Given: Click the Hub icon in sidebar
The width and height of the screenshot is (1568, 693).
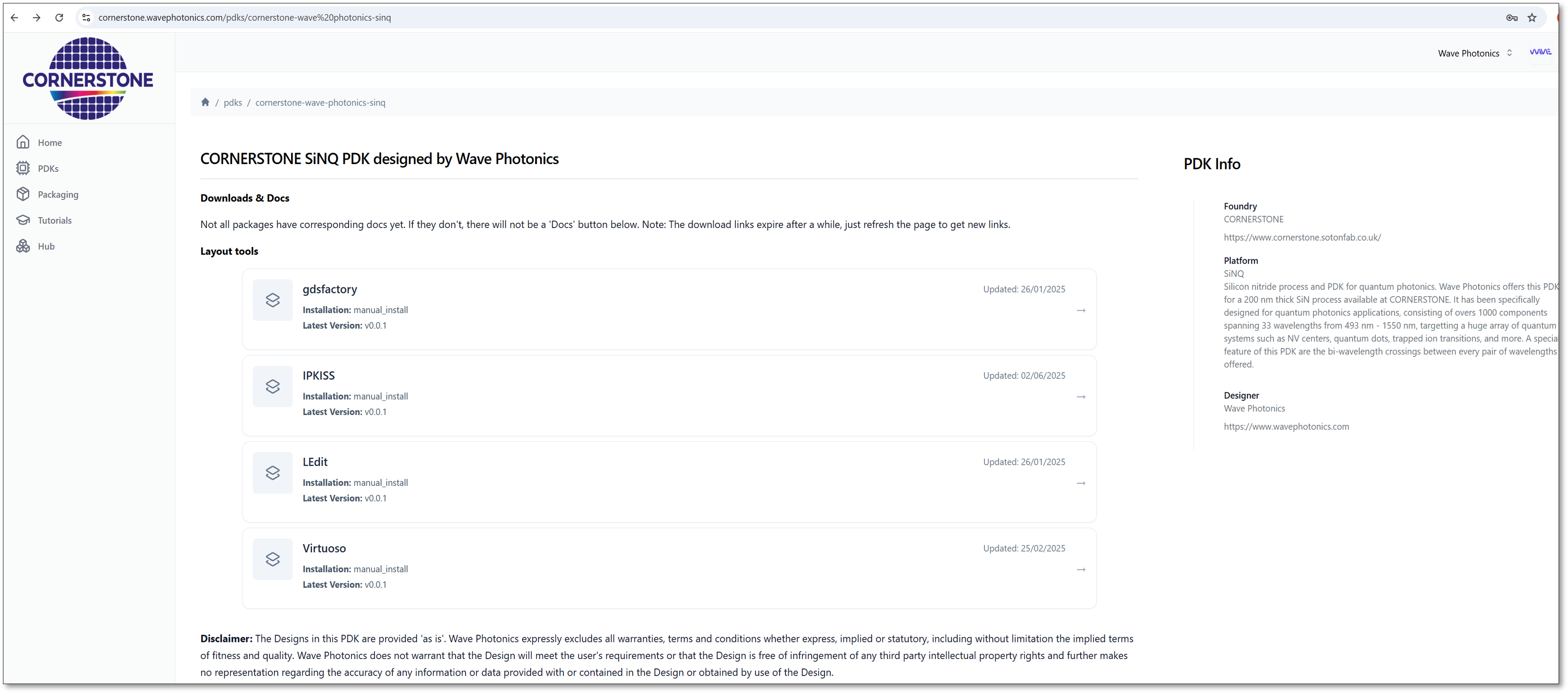Looking at the screenshot, I should coord(23,246).
